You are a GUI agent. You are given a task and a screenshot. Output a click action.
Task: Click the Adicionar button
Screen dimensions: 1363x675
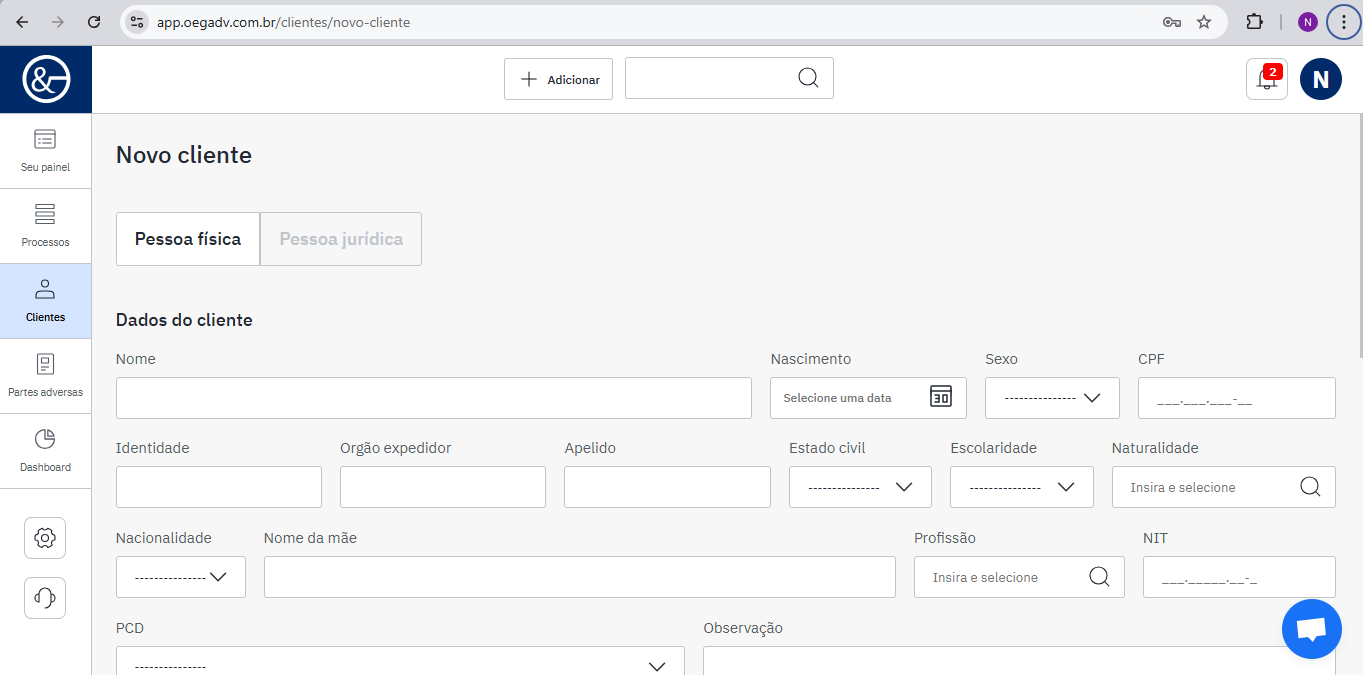click(558, 79)
